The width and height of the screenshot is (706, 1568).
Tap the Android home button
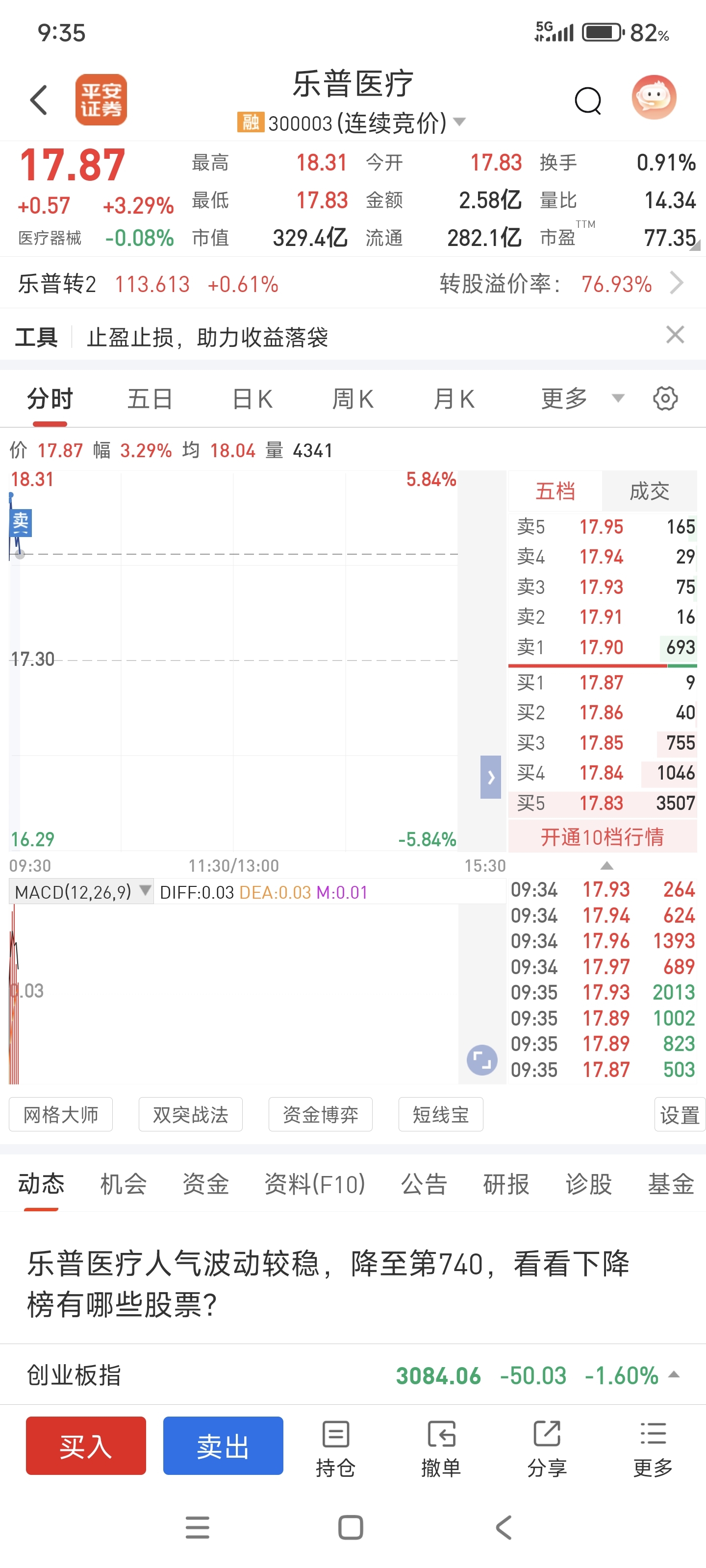tap(351, 1527)
